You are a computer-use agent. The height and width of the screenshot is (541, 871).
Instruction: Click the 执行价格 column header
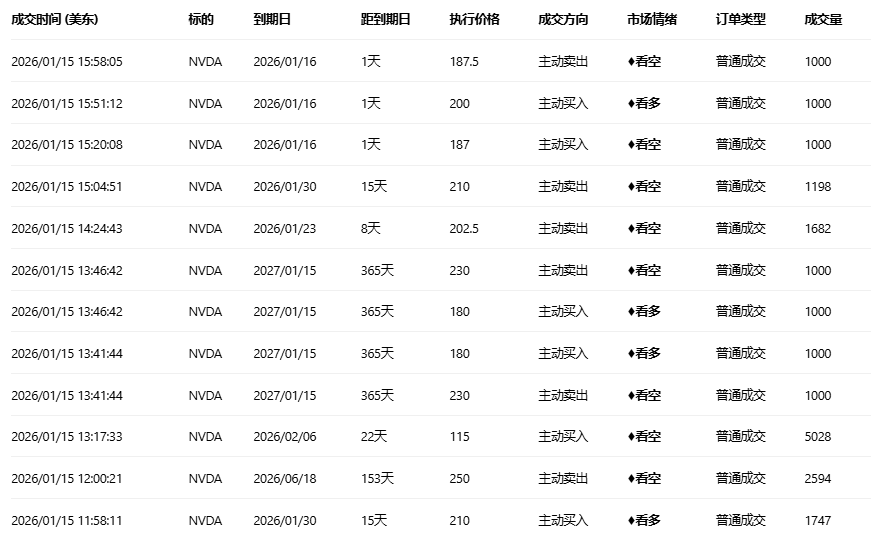474,20
